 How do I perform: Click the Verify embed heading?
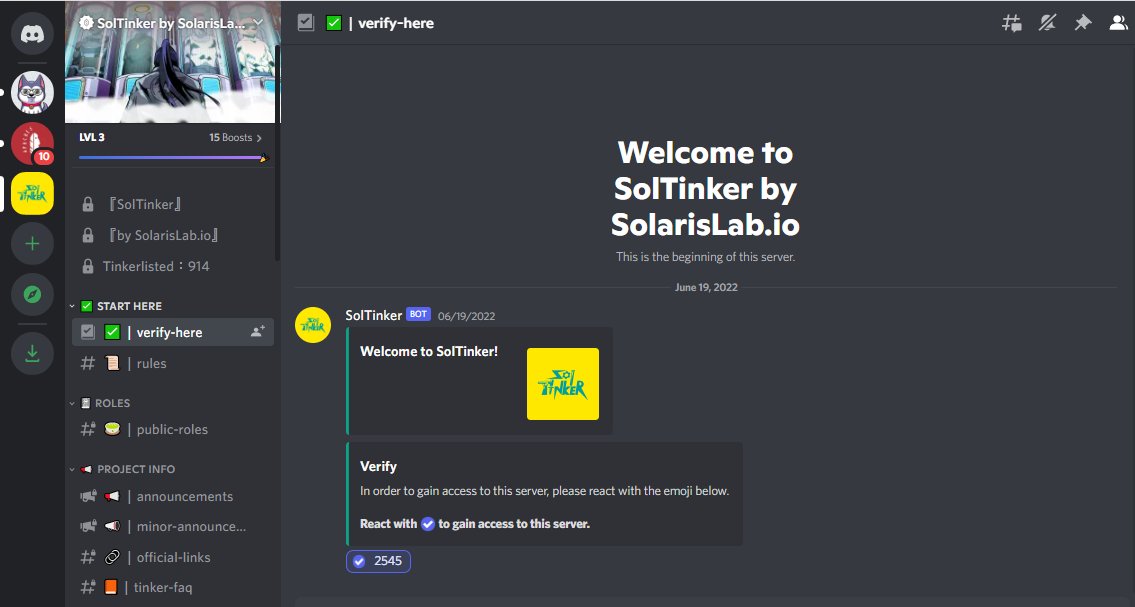pyautogui.click(x=379, y=467)
